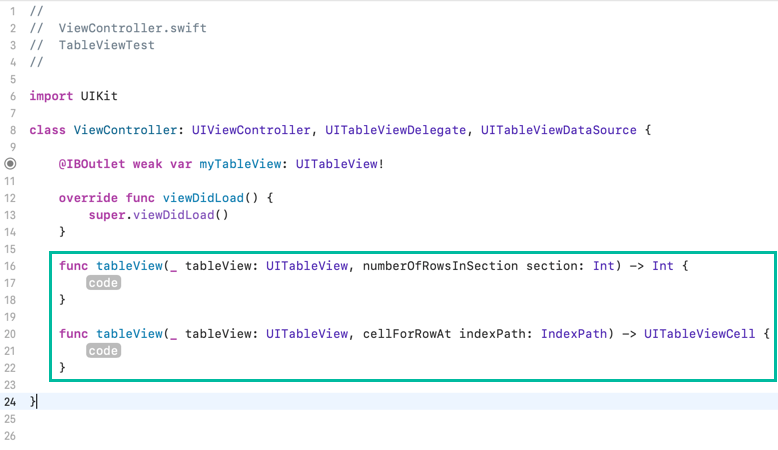Click line number 20 in the gutter
Image resolution: width=778 pixels, height=450 pixels.
point(10,334)
